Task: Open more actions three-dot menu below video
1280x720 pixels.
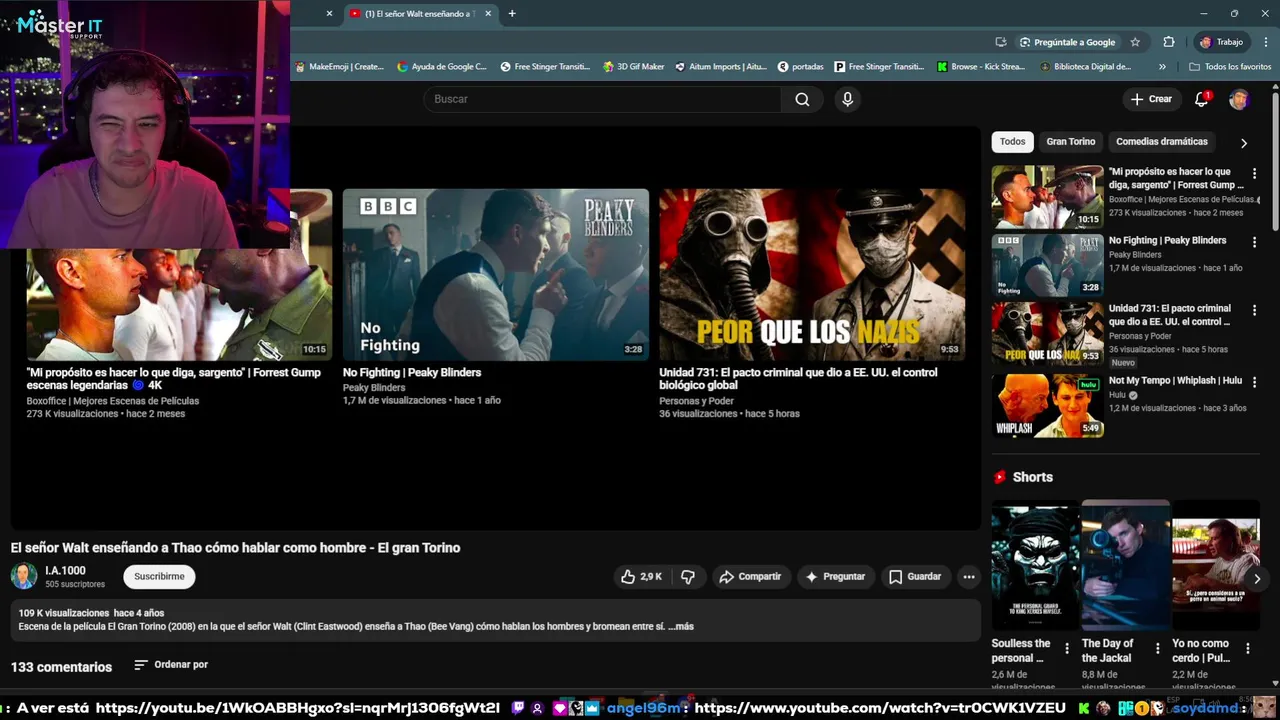Action: 968,577
